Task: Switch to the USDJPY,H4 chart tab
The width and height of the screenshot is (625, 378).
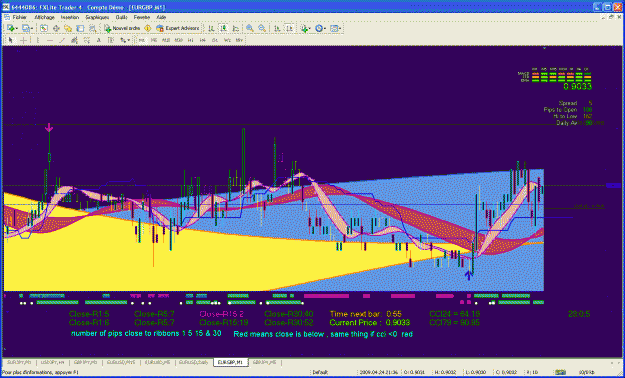Action: coord(52,362)
